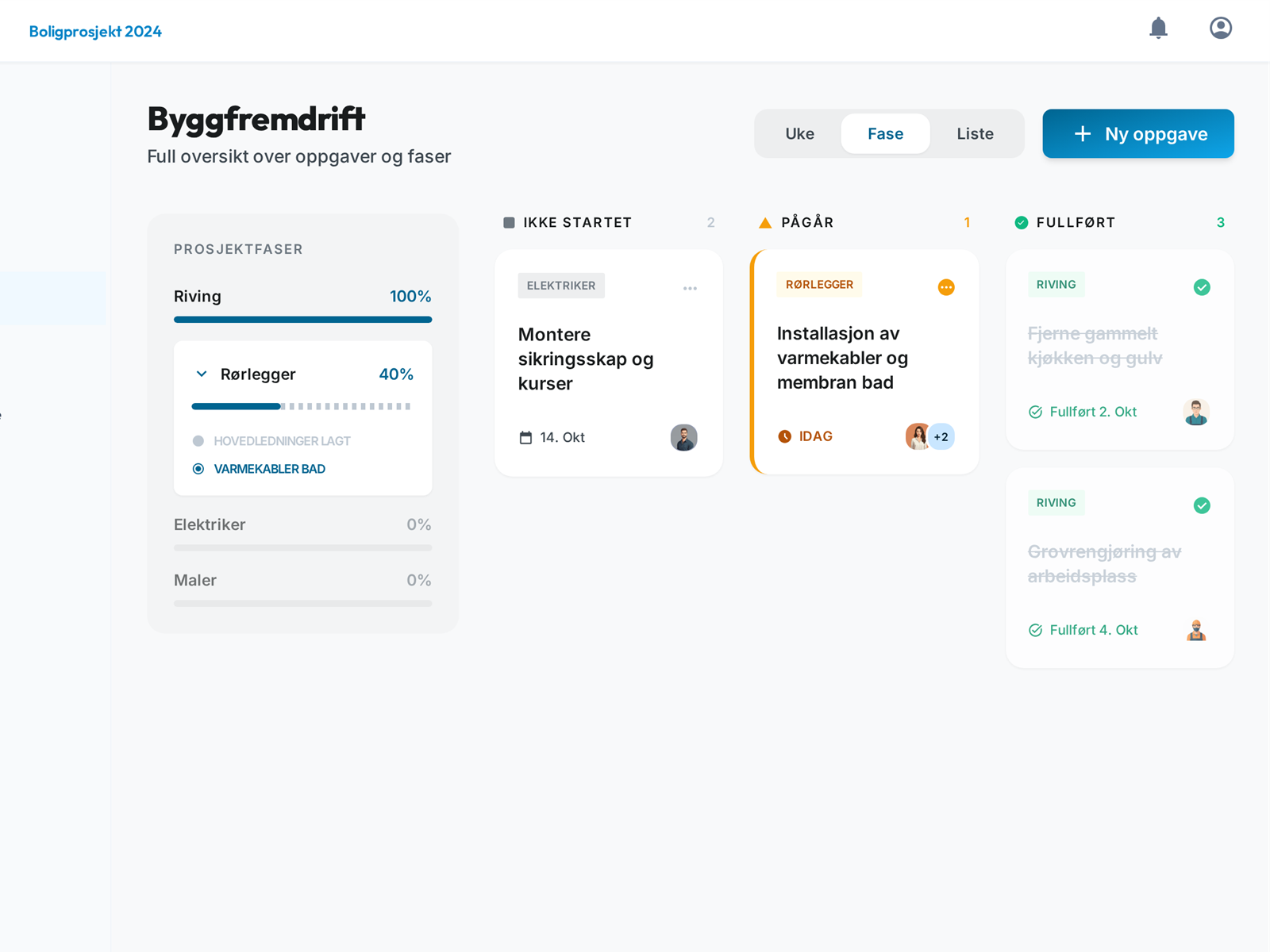Click Elektriker 0% progress bar

point(303,547)
